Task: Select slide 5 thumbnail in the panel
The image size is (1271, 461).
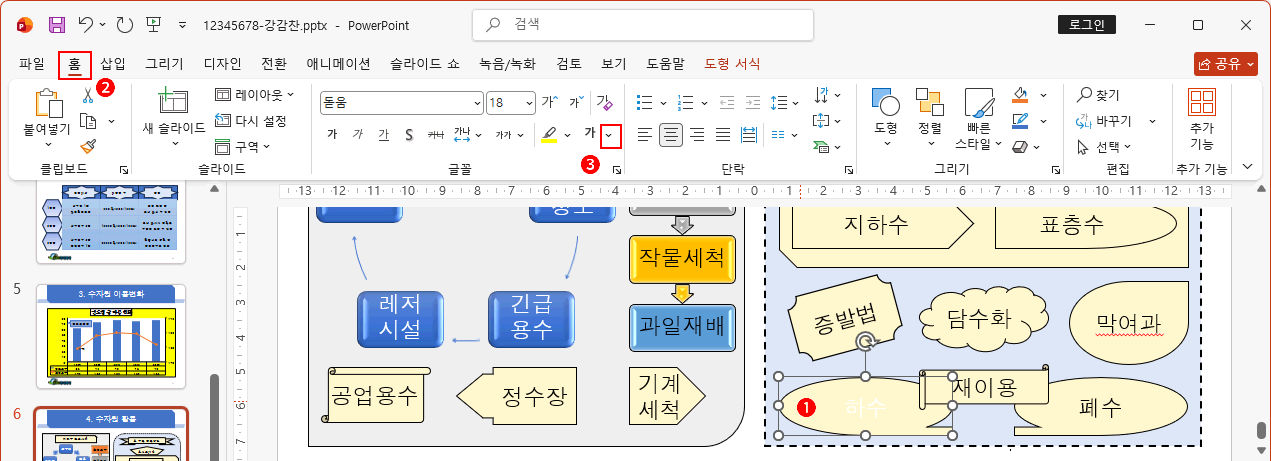Action: [x=111, y=336]
